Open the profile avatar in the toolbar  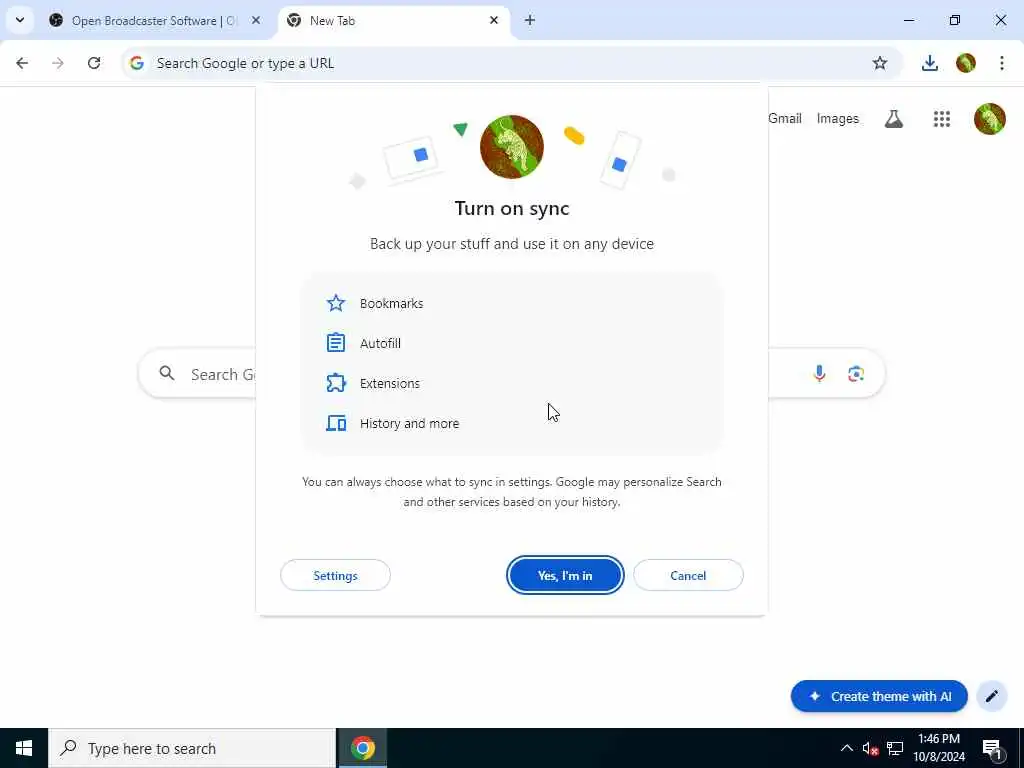(965, 63)
